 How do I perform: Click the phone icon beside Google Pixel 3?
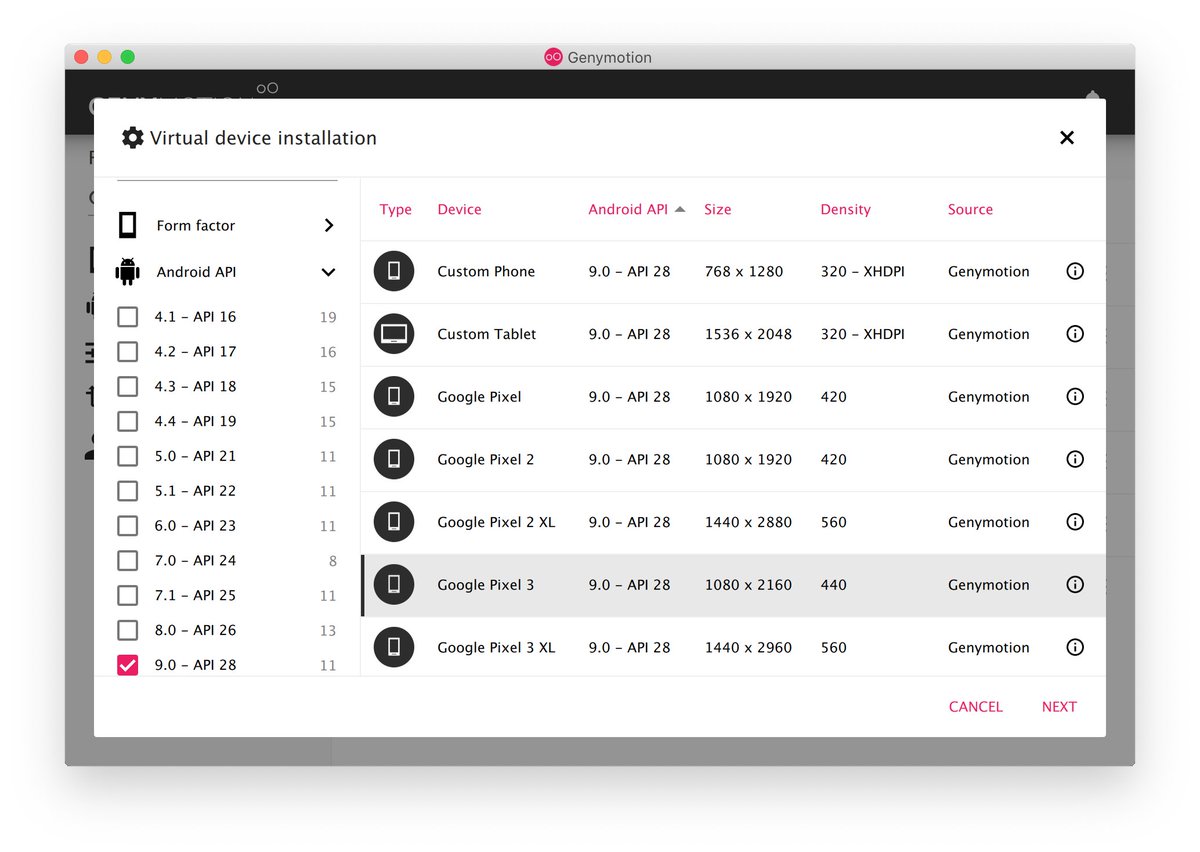point(394,585)
